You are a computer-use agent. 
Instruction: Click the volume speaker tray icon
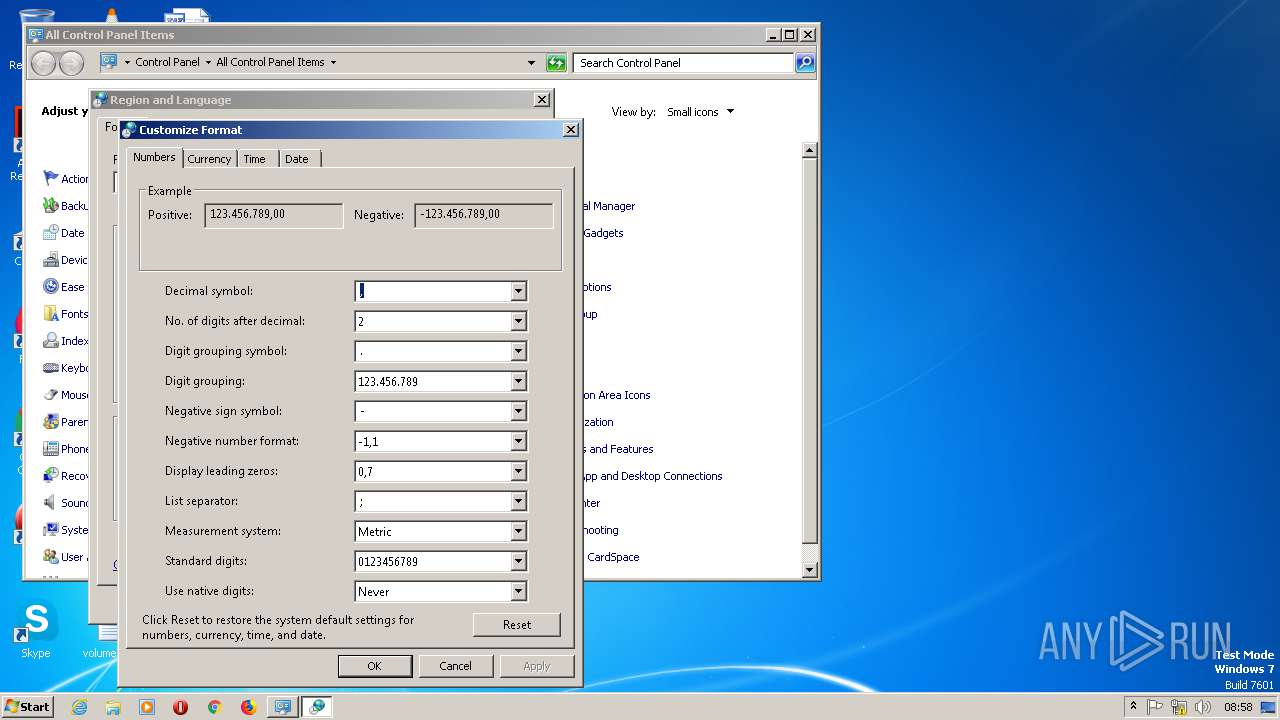coord(1203,707)
